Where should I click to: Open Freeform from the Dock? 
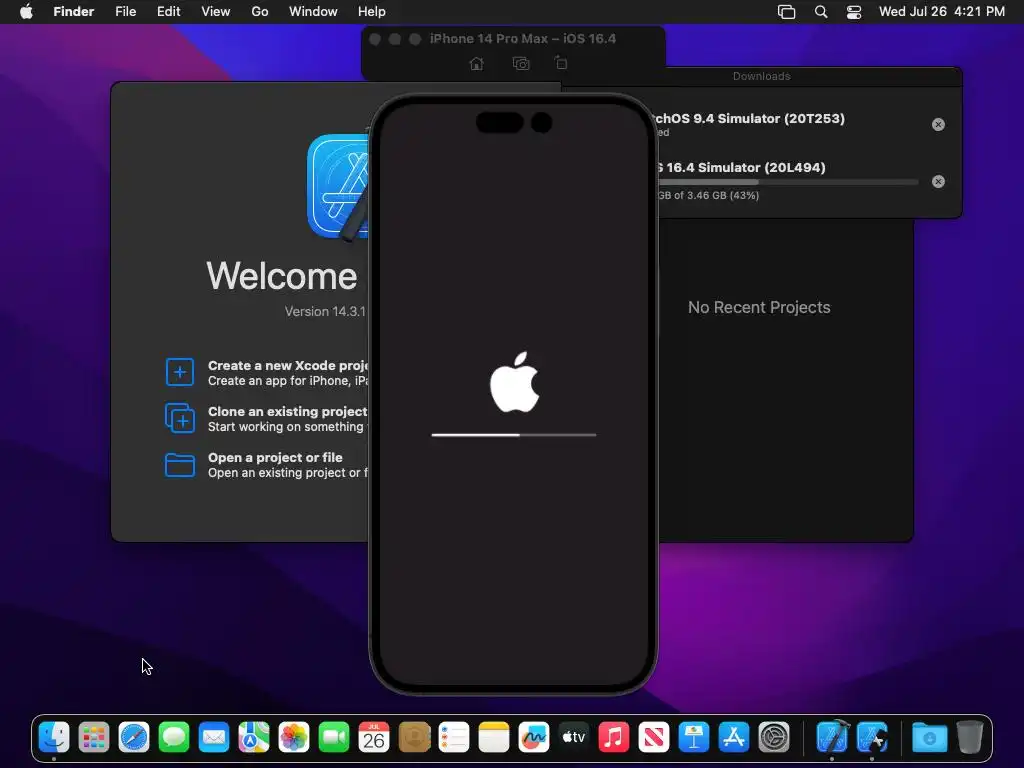[534, 738]
